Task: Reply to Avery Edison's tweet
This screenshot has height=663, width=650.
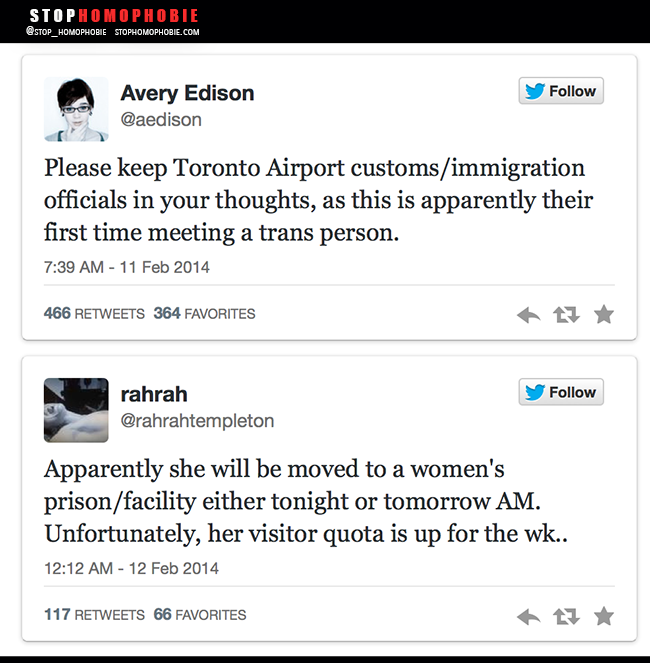Action: (x=528, y=315)
